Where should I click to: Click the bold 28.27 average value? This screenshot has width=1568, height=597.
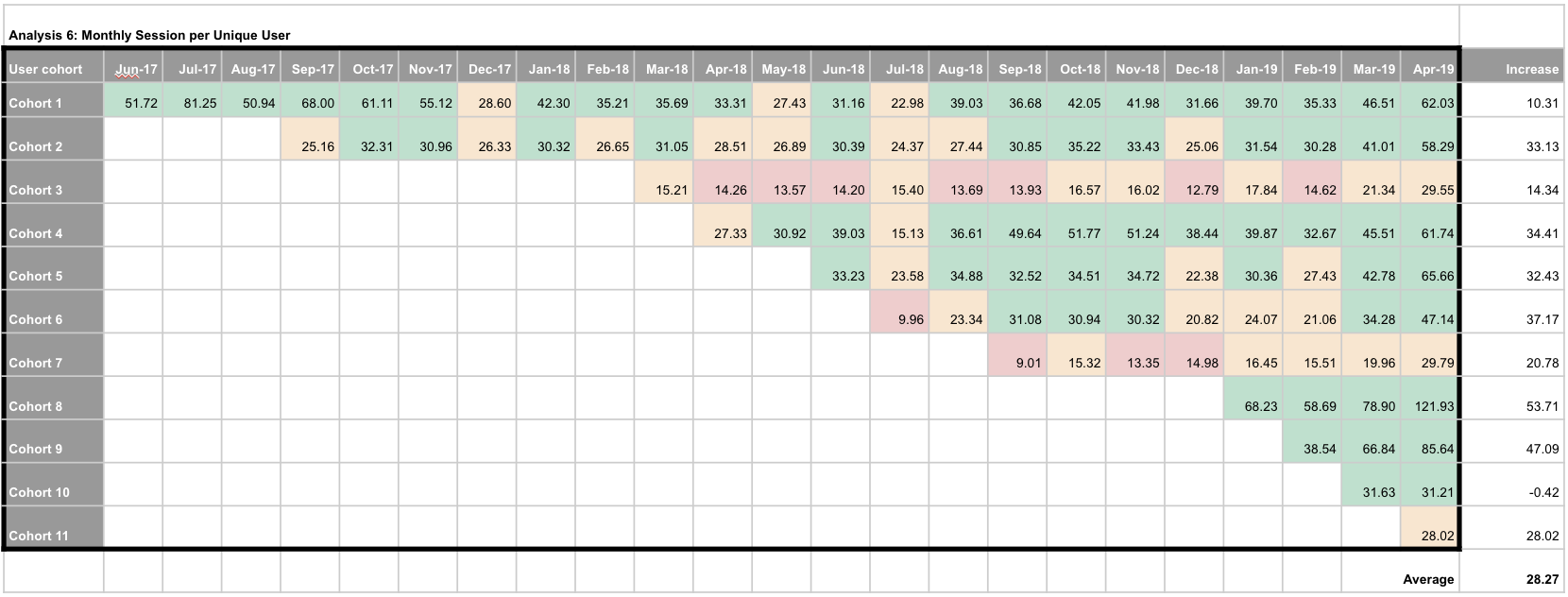pos(1542,579)
